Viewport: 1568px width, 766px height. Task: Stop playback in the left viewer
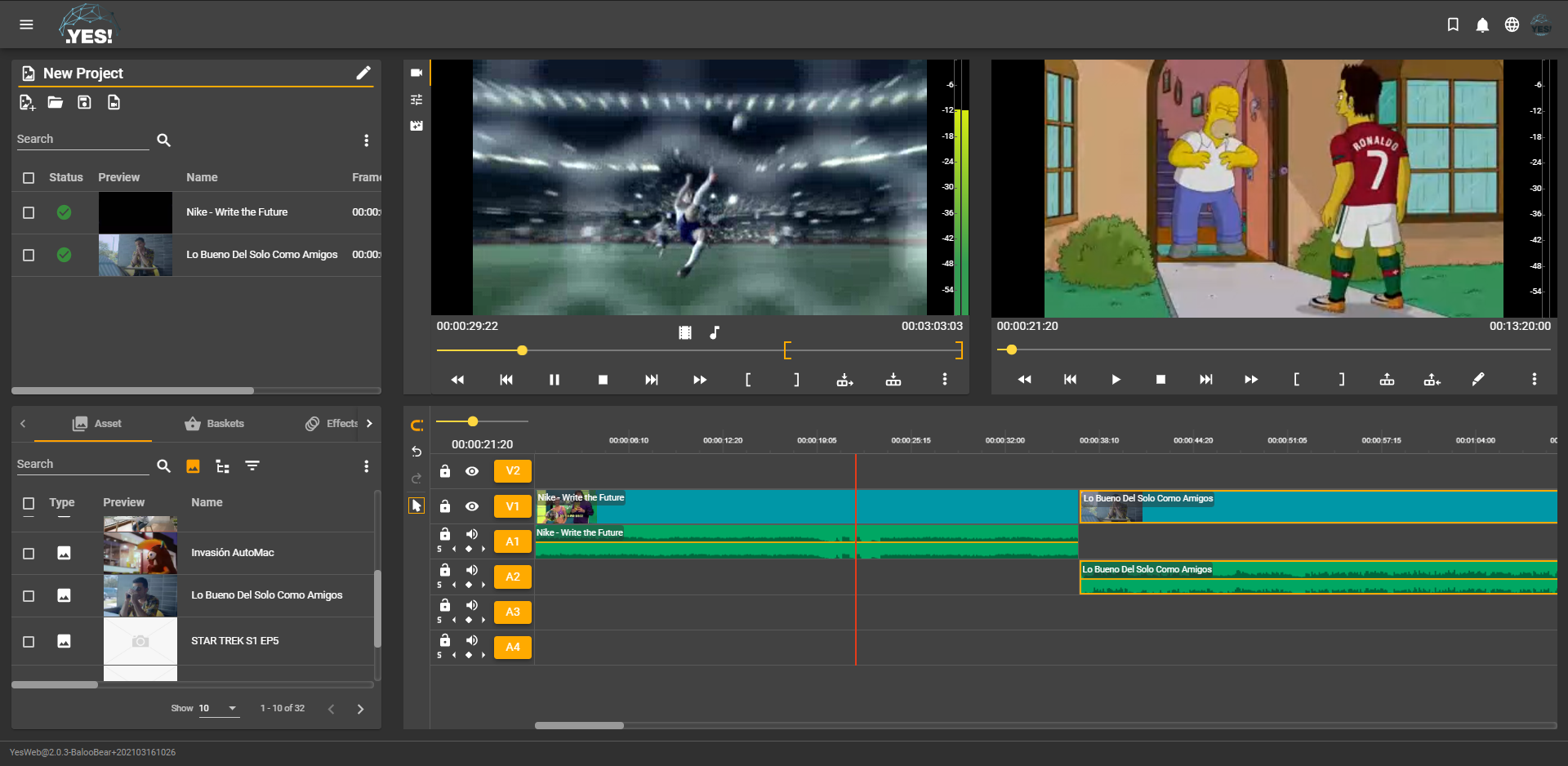pyautogui.click(x=603, y=380)
